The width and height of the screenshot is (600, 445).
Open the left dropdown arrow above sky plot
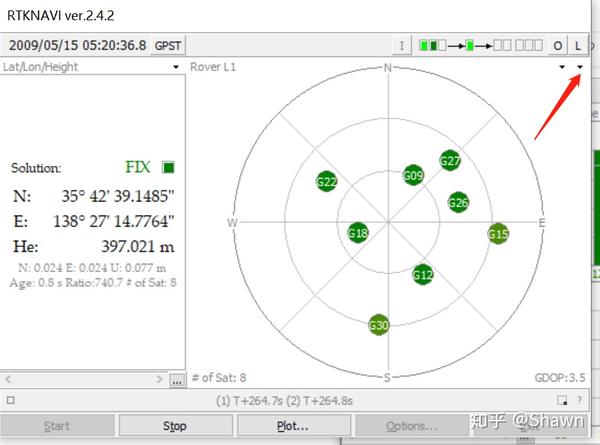(x=562, y=67)
